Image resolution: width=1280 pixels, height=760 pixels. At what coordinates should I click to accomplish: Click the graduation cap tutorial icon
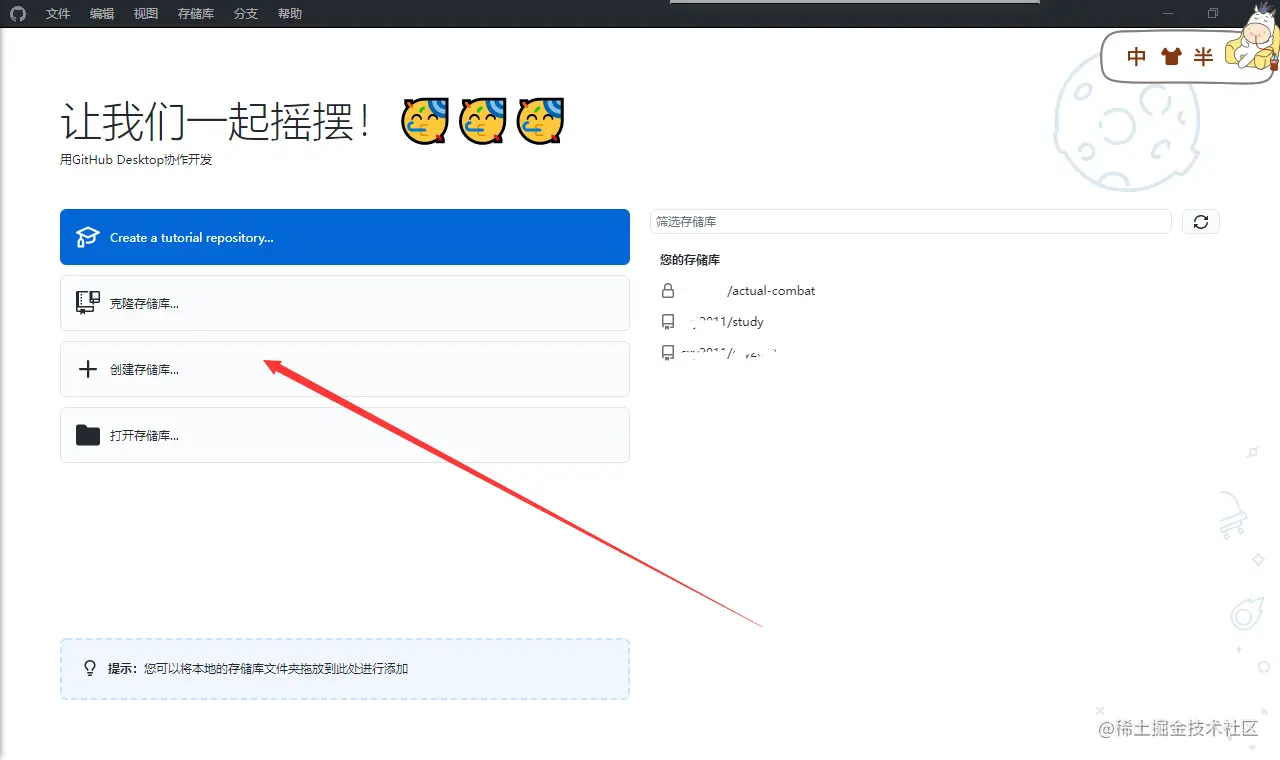(88, 237)
